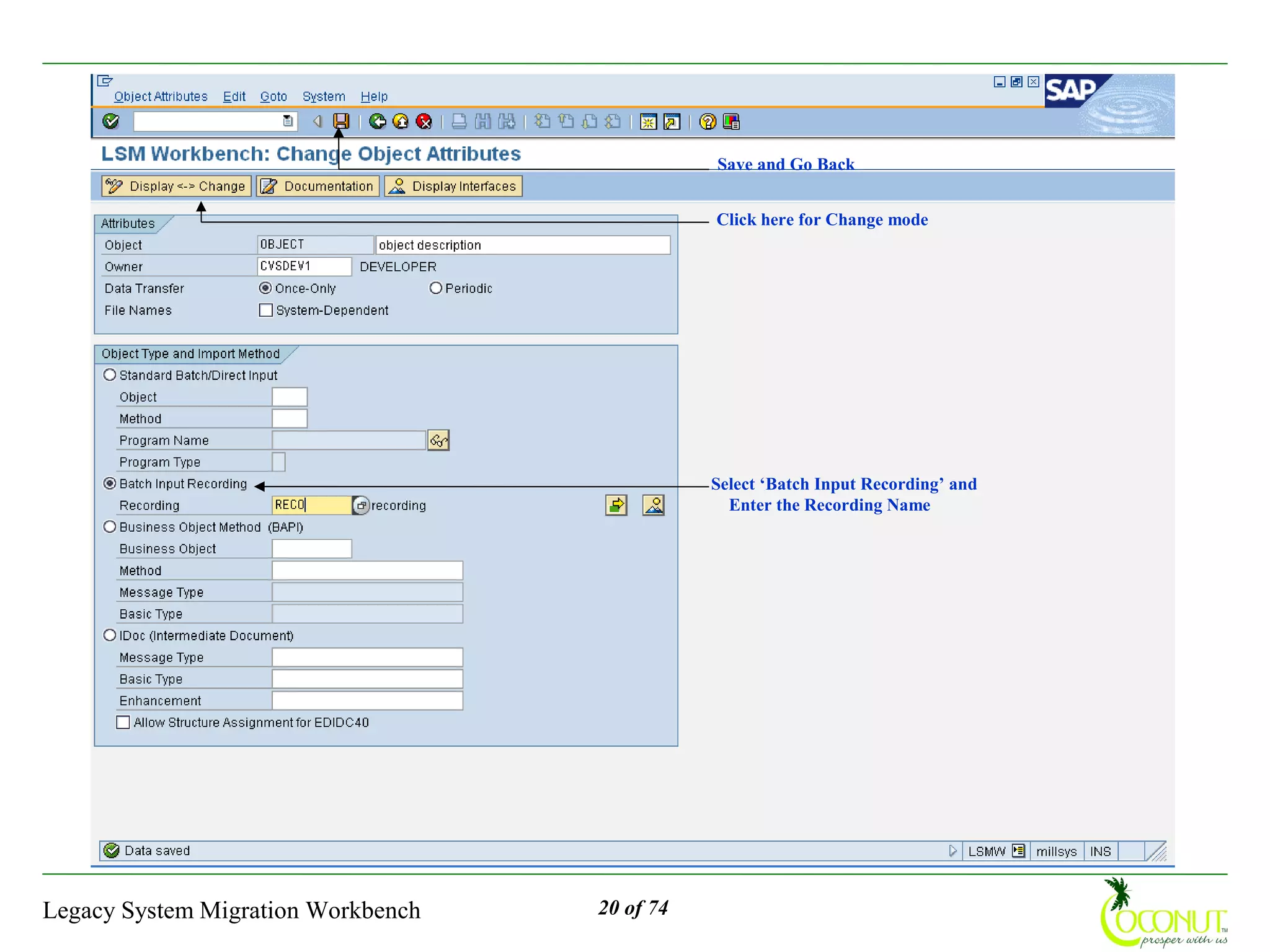Click the Documentation button

point(317,186)
